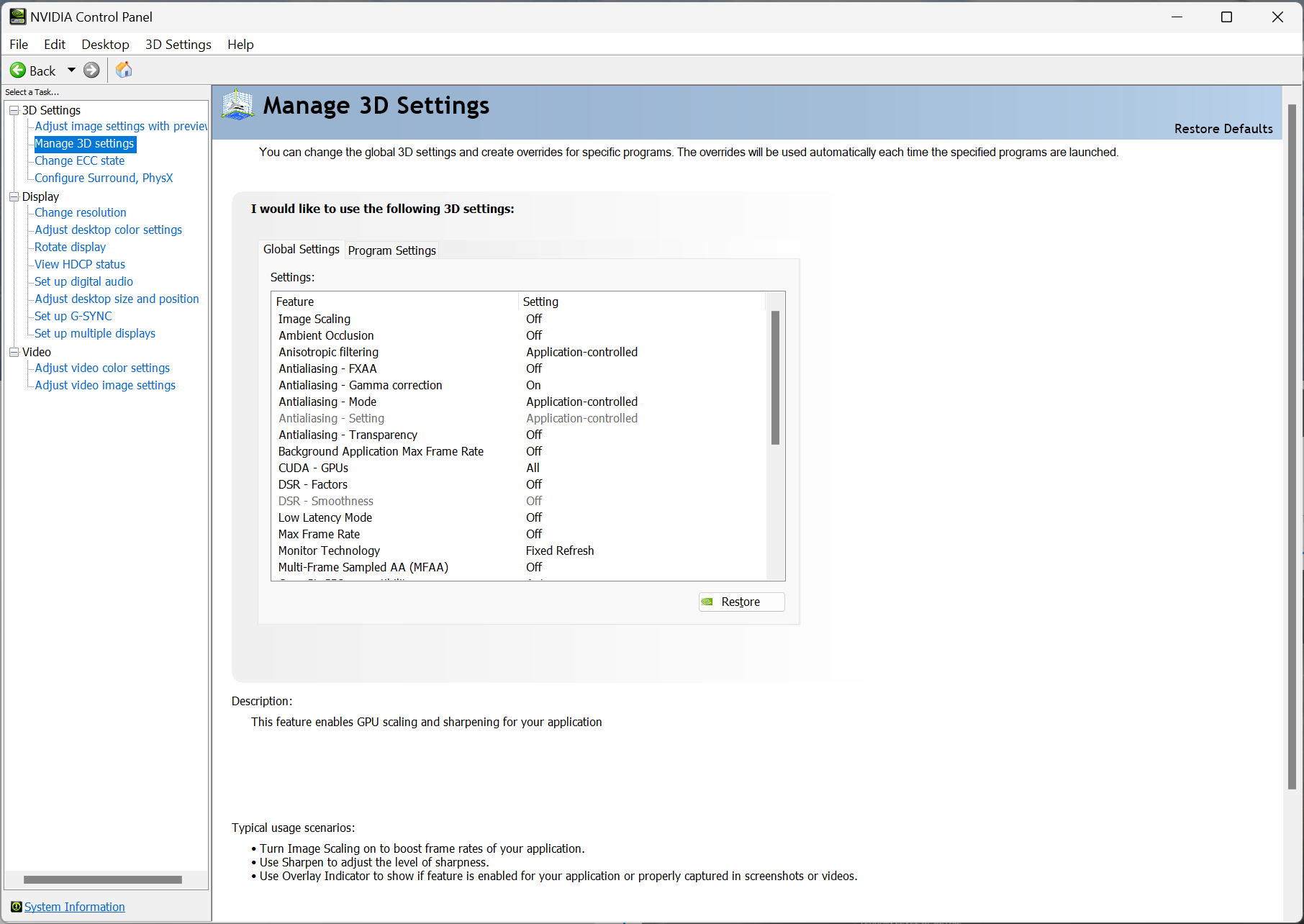
Task: Select Change resolution in the sidebar
Action: tap(80, 212)
